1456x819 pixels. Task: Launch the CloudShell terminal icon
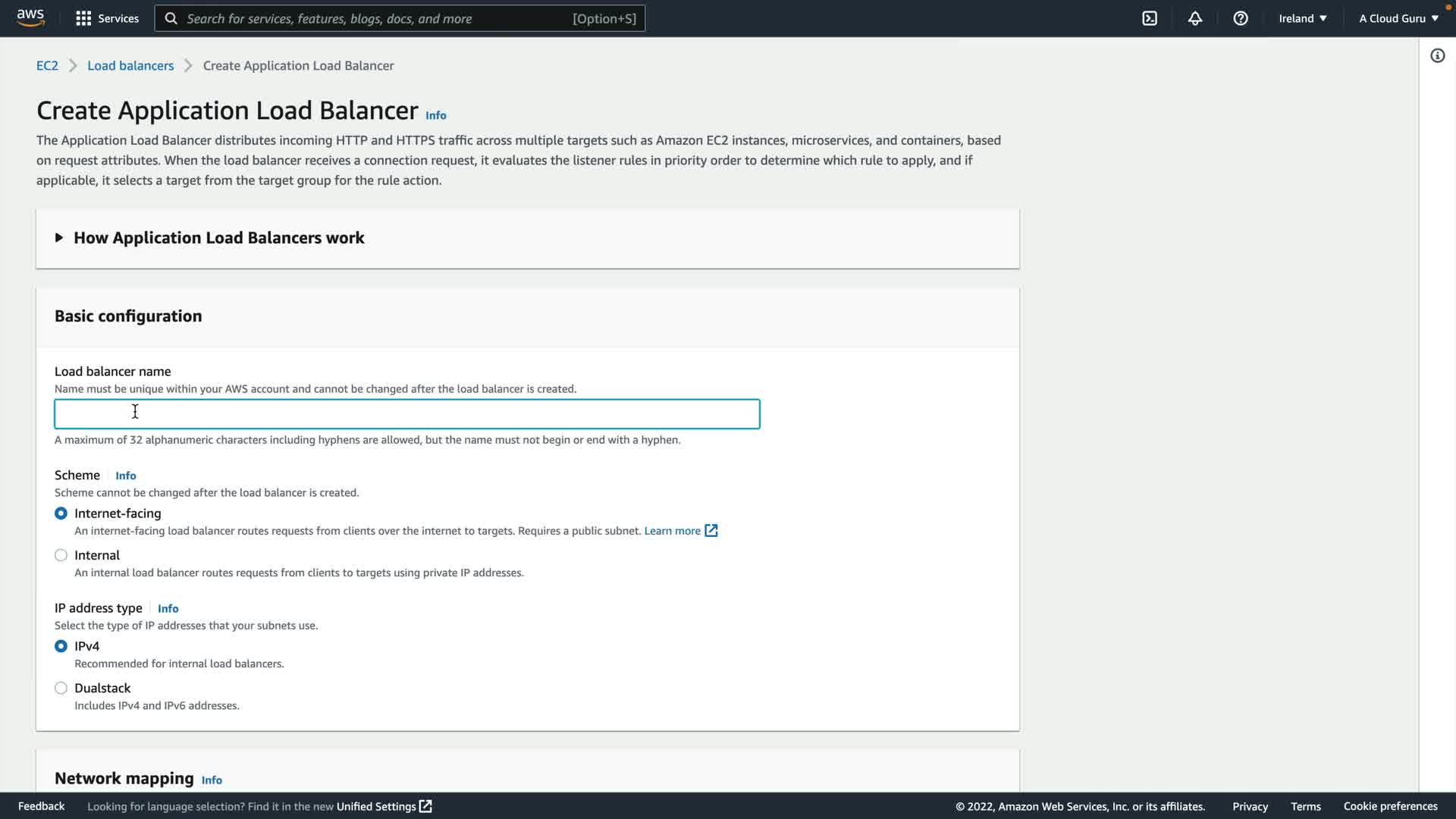coord(1150,18)
